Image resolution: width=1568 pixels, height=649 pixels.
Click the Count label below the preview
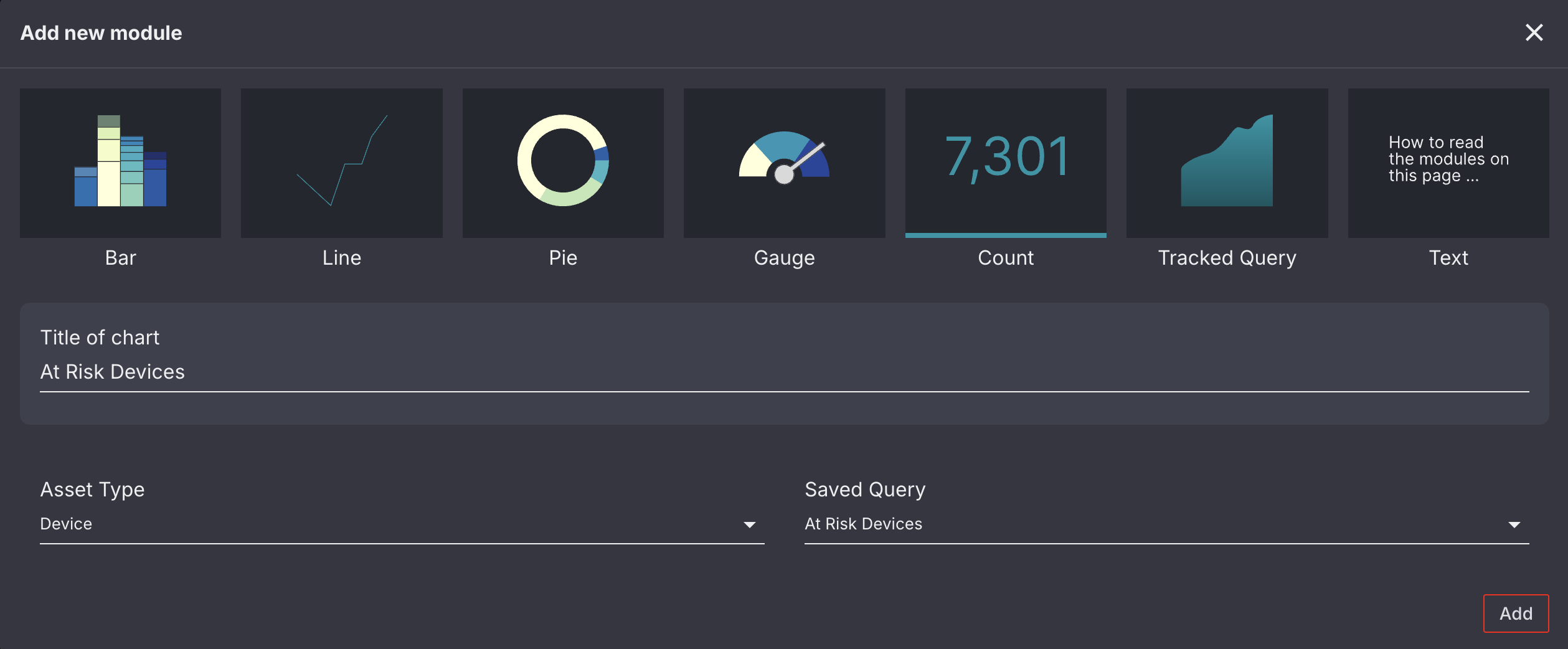point(1005,257)
